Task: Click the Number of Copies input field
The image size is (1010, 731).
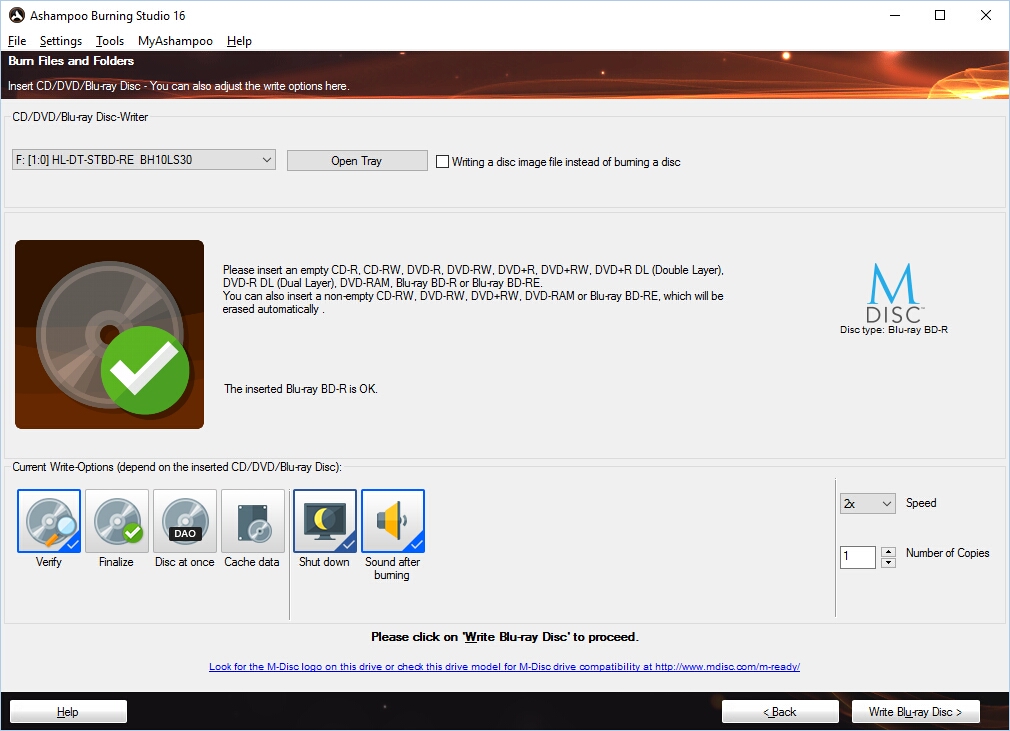Action: point(858,556)
